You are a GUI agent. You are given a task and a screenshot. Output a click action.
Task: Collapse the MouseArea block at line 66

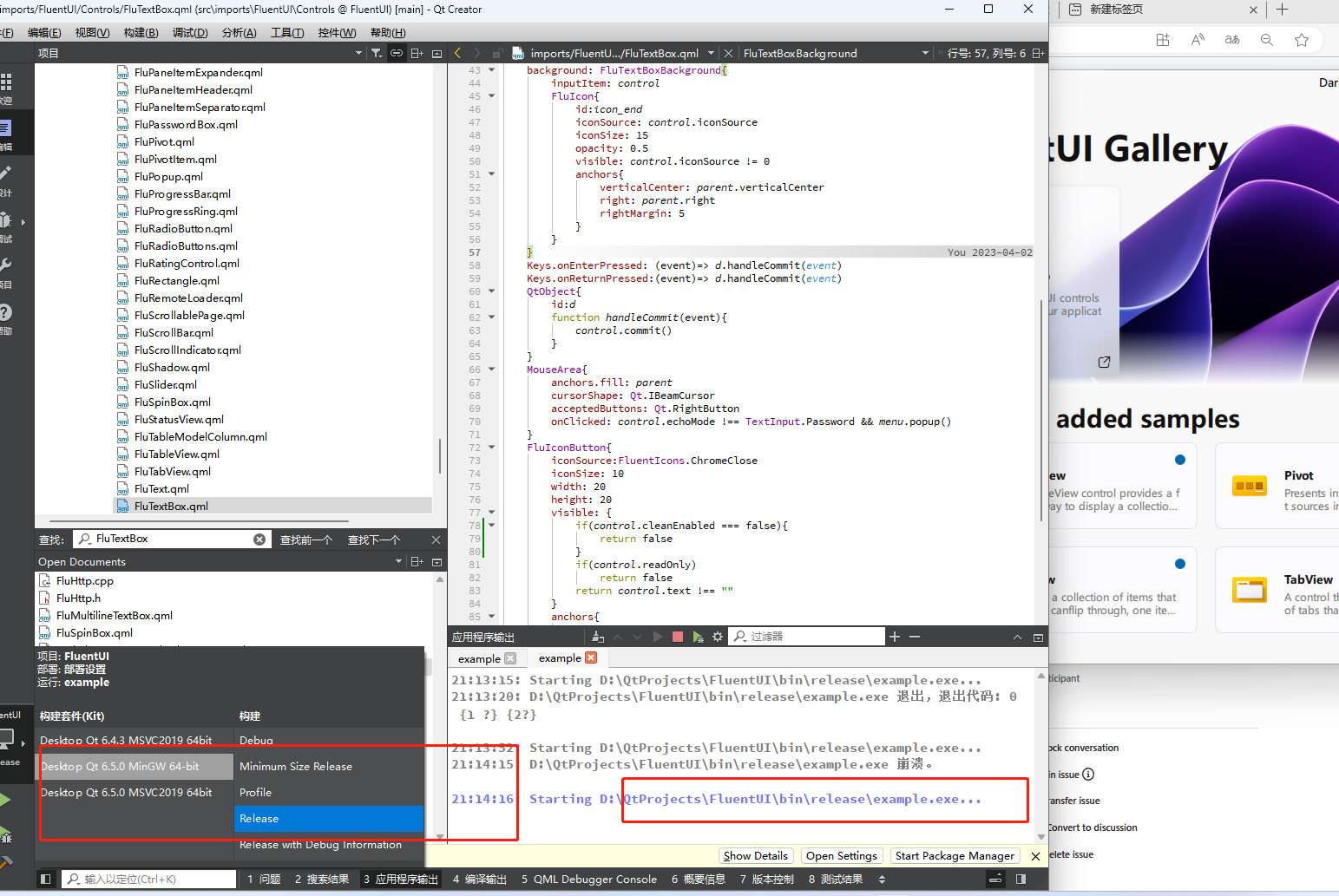(492, 370)
